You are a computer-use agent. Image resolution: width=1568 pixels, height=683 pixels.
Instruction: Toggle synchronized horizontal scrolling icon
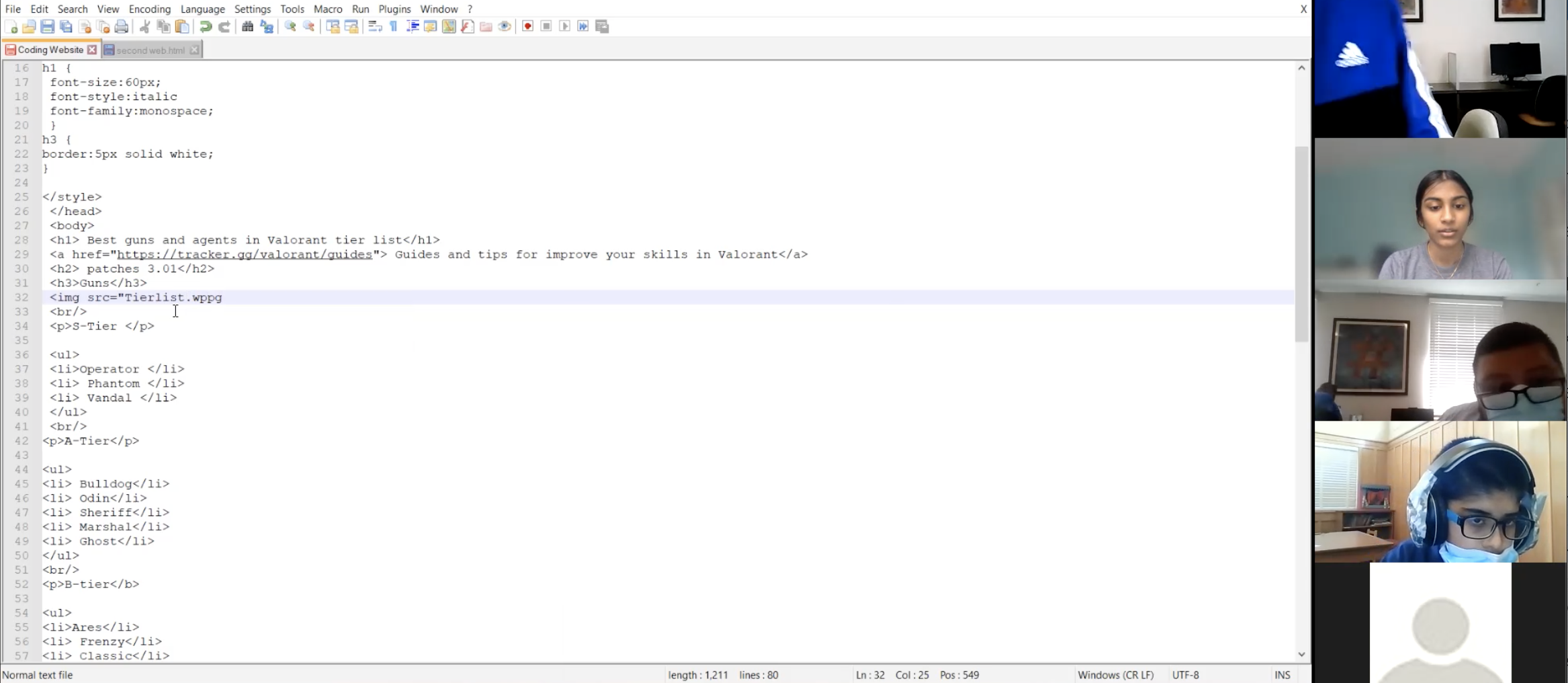(351, 26)
